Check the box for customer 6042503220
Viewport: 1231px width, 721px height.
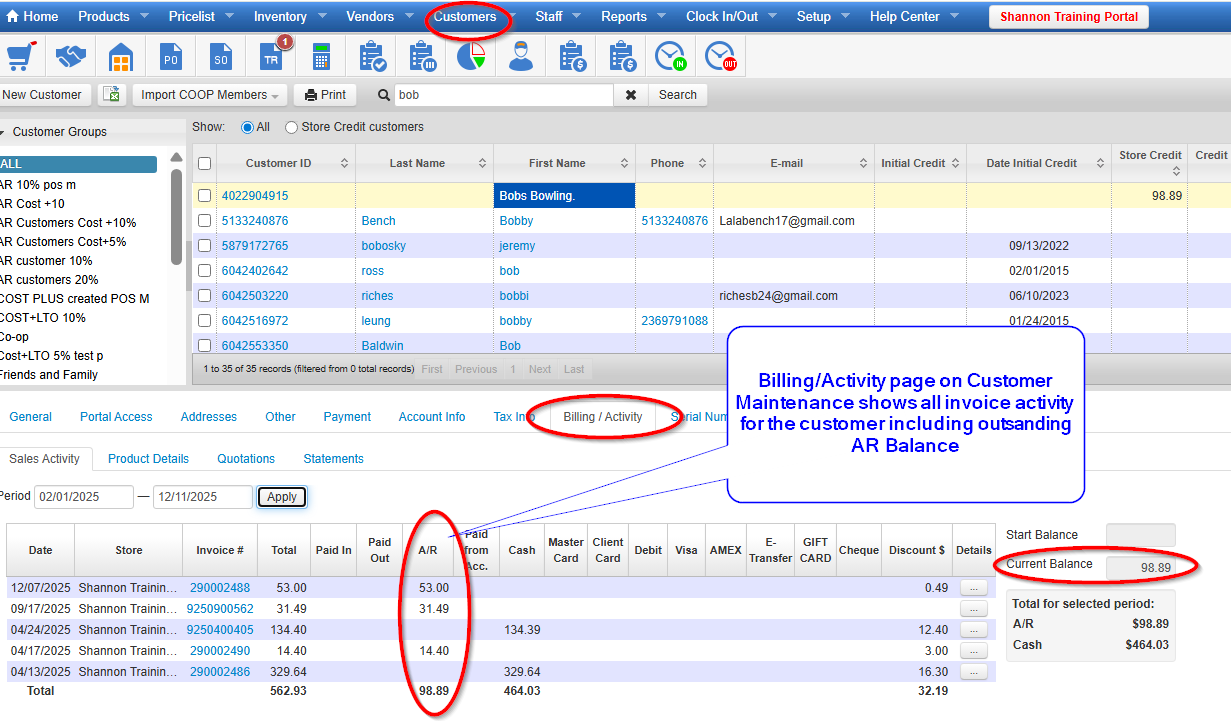[x=204, y=296]
